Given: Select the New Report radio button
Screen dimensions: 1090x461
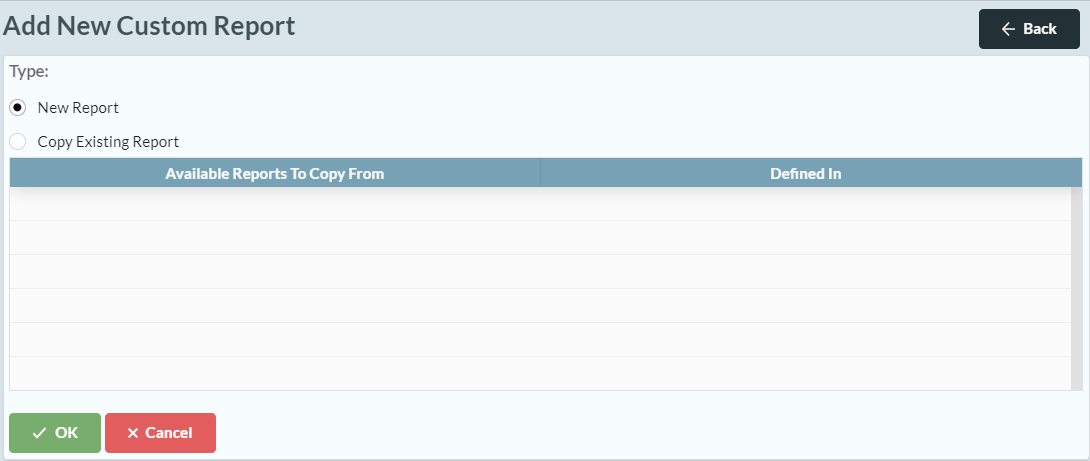Looking at the screenshot, I should pos(18,108).
